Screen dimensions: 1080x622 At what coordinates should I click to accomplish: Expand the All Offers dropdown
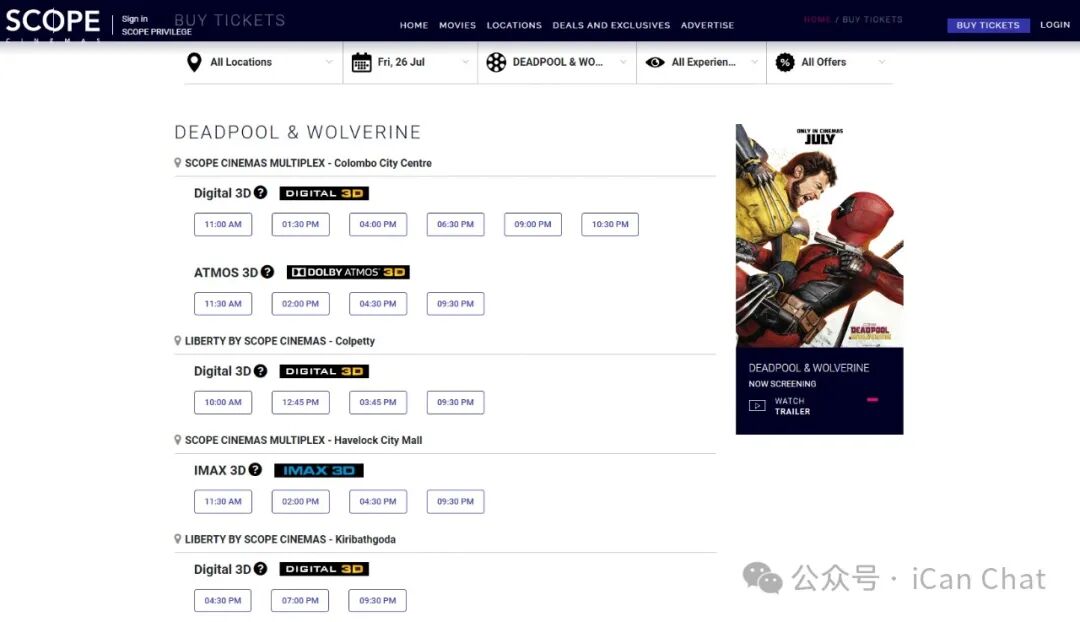pos(830,62)
